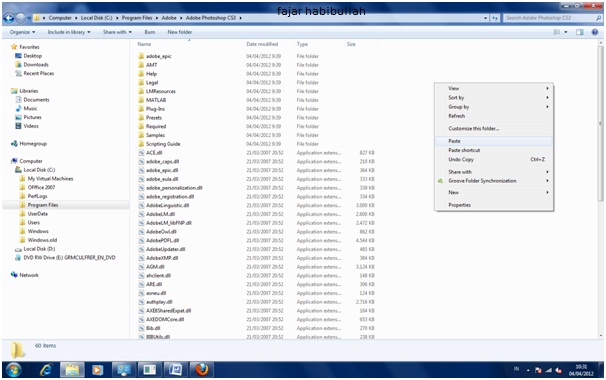Select the Presets folder icon
606x380 pixels.
[x=141, y=118]
